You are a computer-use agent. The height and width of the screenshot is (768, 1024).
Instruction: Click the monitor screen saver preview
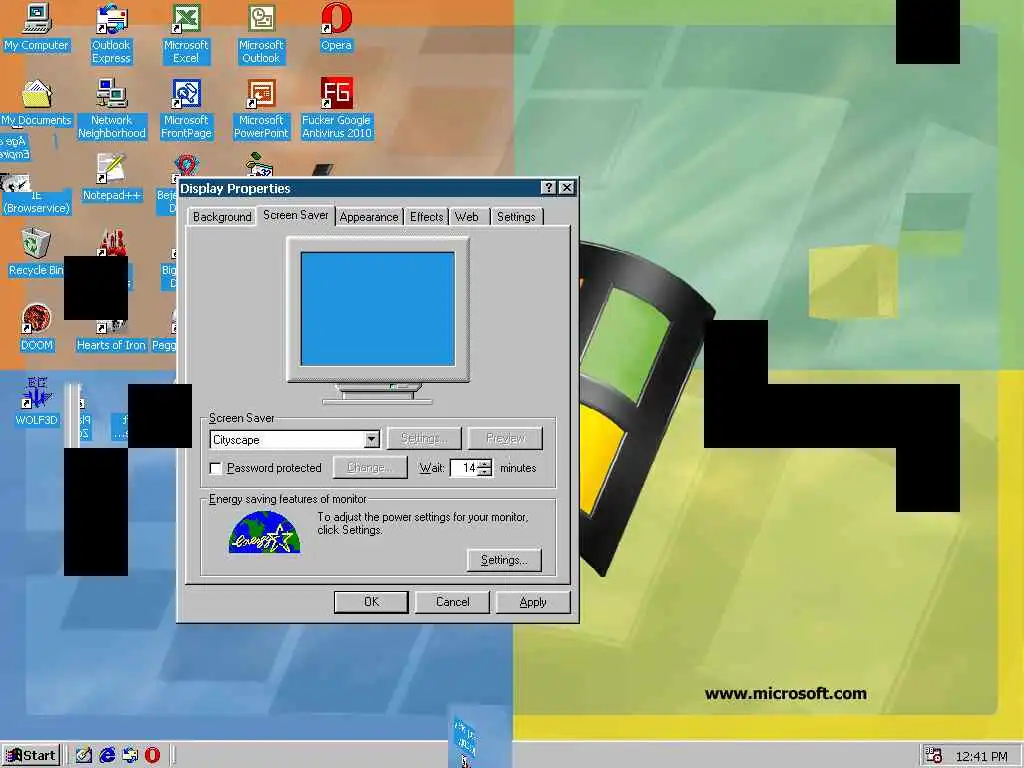click(377, 309)
